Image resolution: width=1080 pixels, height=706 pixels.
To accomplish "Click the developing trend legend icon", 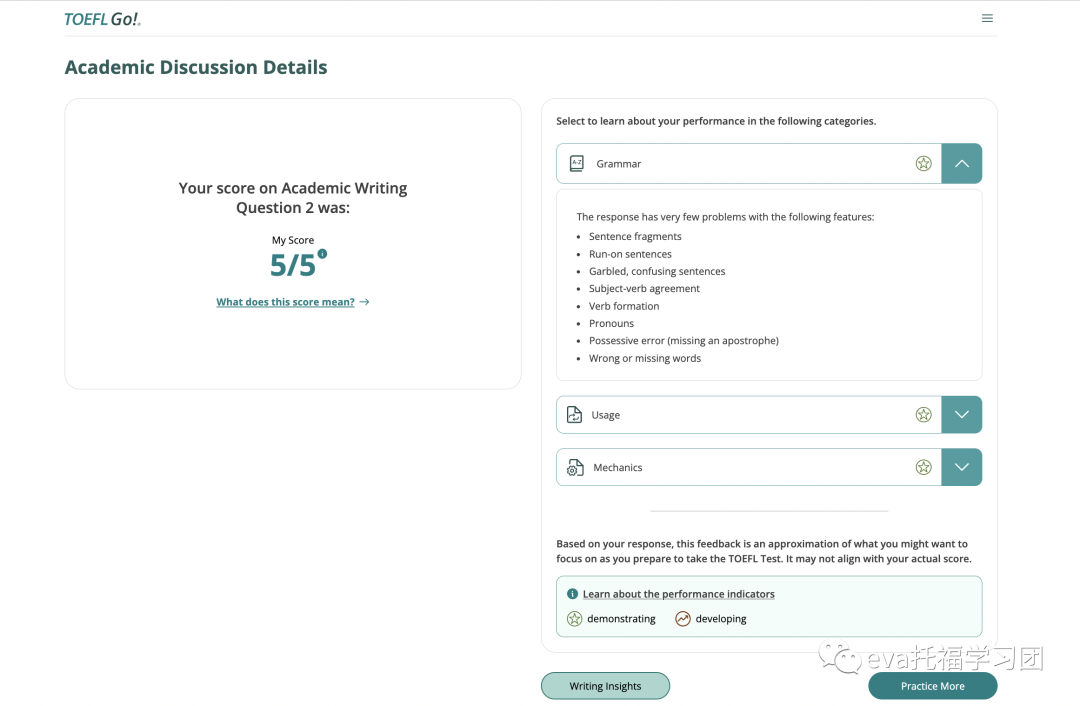I will (683, 619).
